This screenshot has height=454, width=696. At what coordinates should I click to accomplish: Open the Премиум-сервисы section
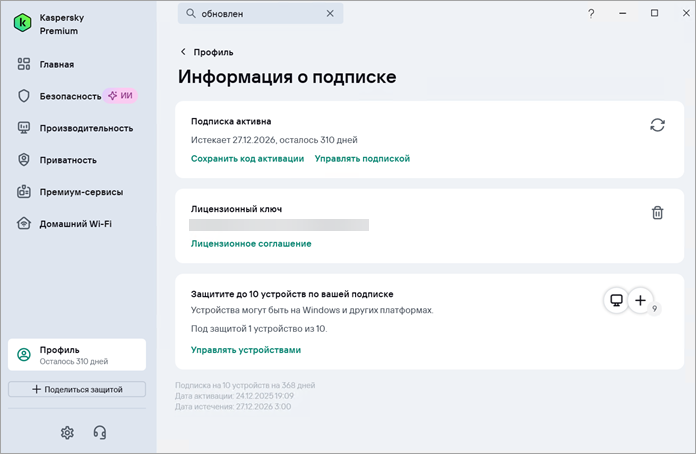click(x=81, y=192)
